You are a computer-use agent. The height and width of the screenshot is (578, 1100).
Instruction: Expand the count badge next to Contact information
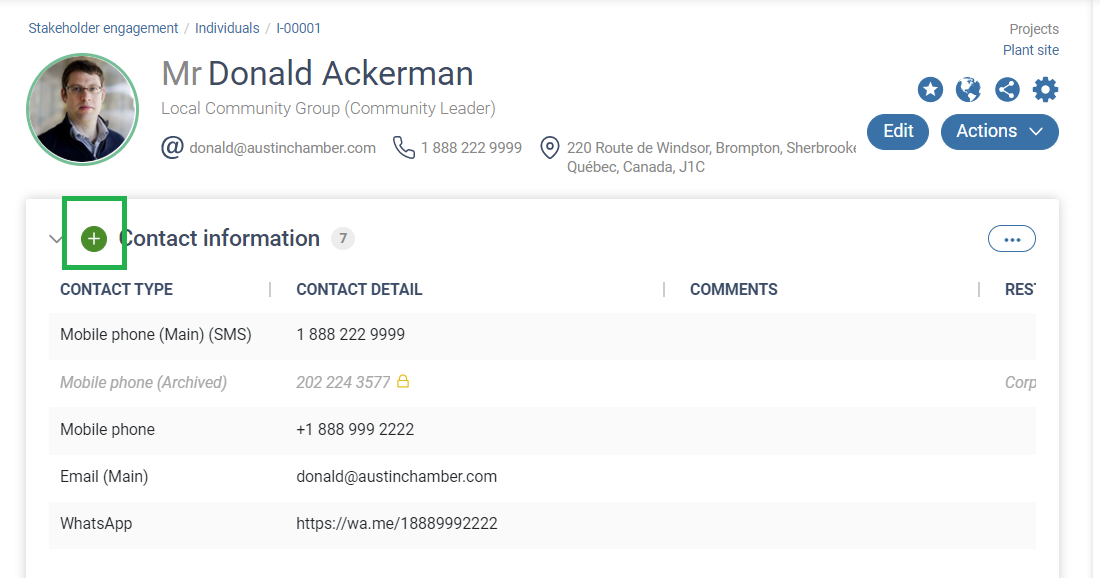point(341,238)
